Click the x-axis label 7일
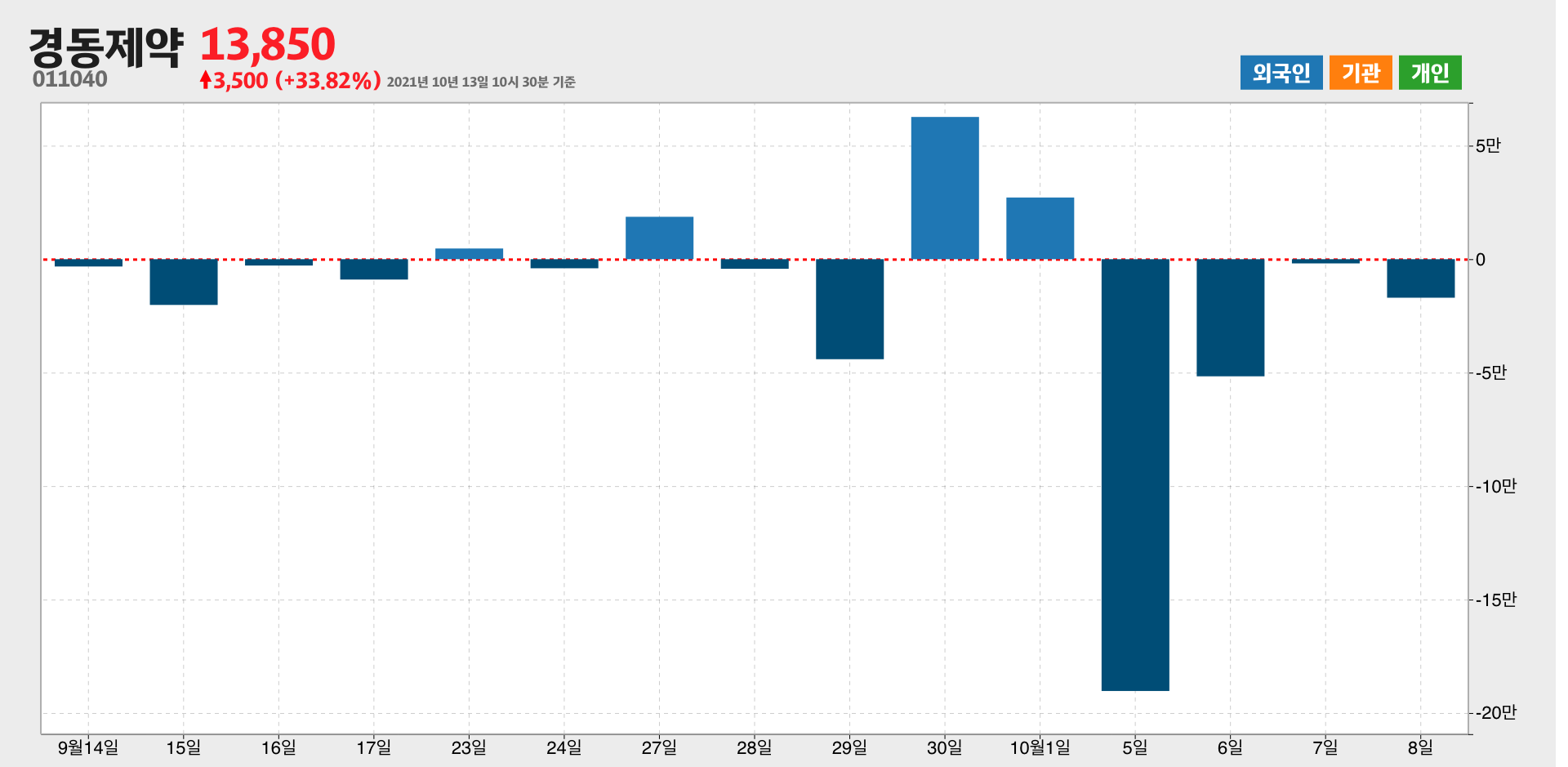The height and width of the screenshot is (767, 1568). point(1325,747)
